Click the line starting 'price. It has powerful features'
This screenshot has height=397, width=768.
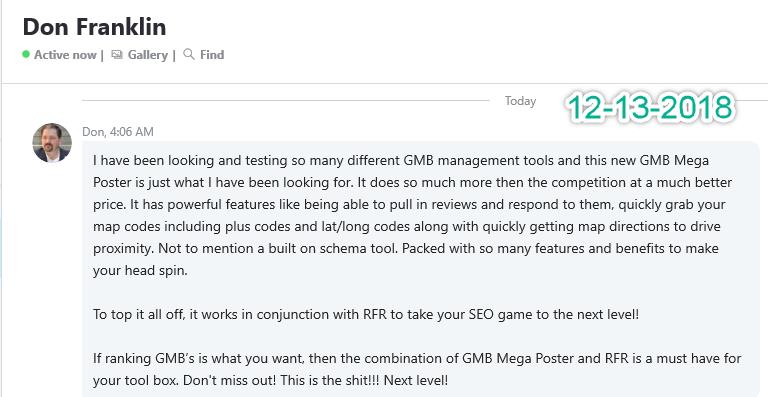tap(409, 205)
